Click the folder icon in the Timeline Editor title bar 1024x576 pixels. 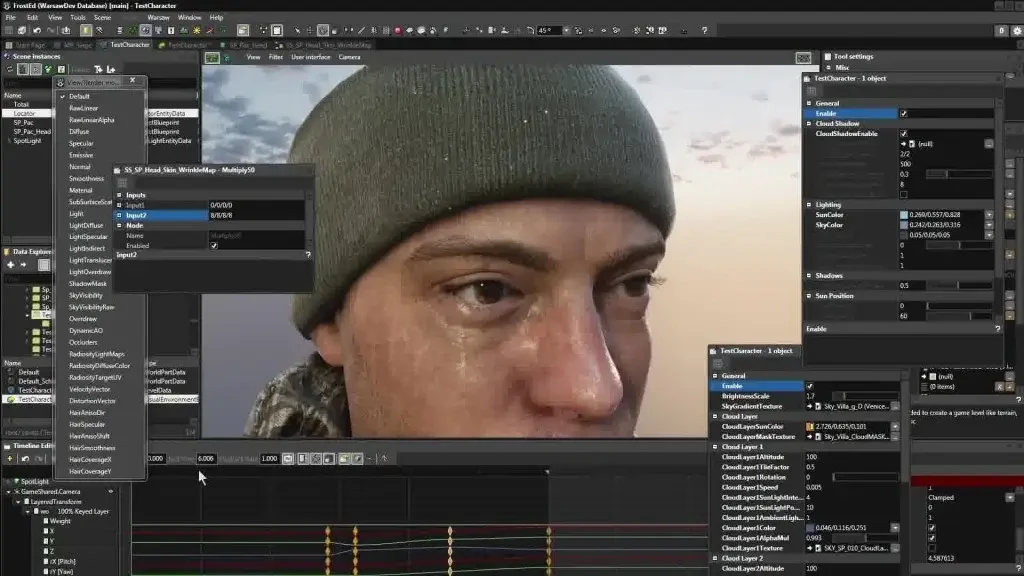(x=6, y=445)
